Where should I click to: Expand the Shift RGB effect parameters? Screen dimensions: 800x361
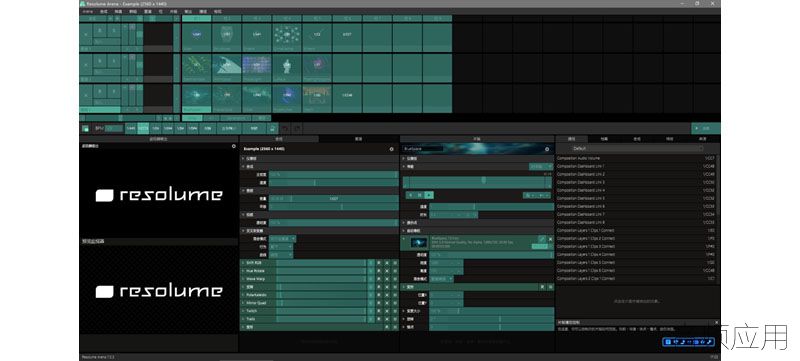pos(243,263)
